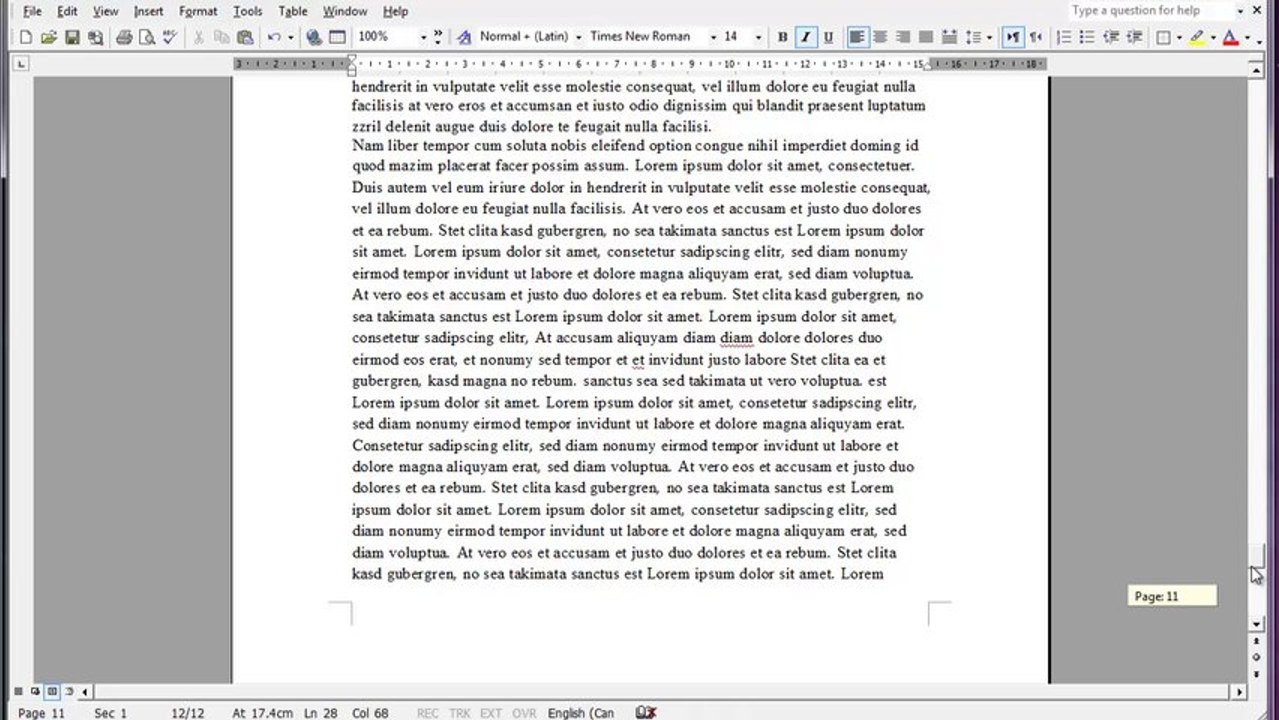Apply the yellow highlight color
This screenshot has width=1279, height=720.
[x=1198, y=37]
